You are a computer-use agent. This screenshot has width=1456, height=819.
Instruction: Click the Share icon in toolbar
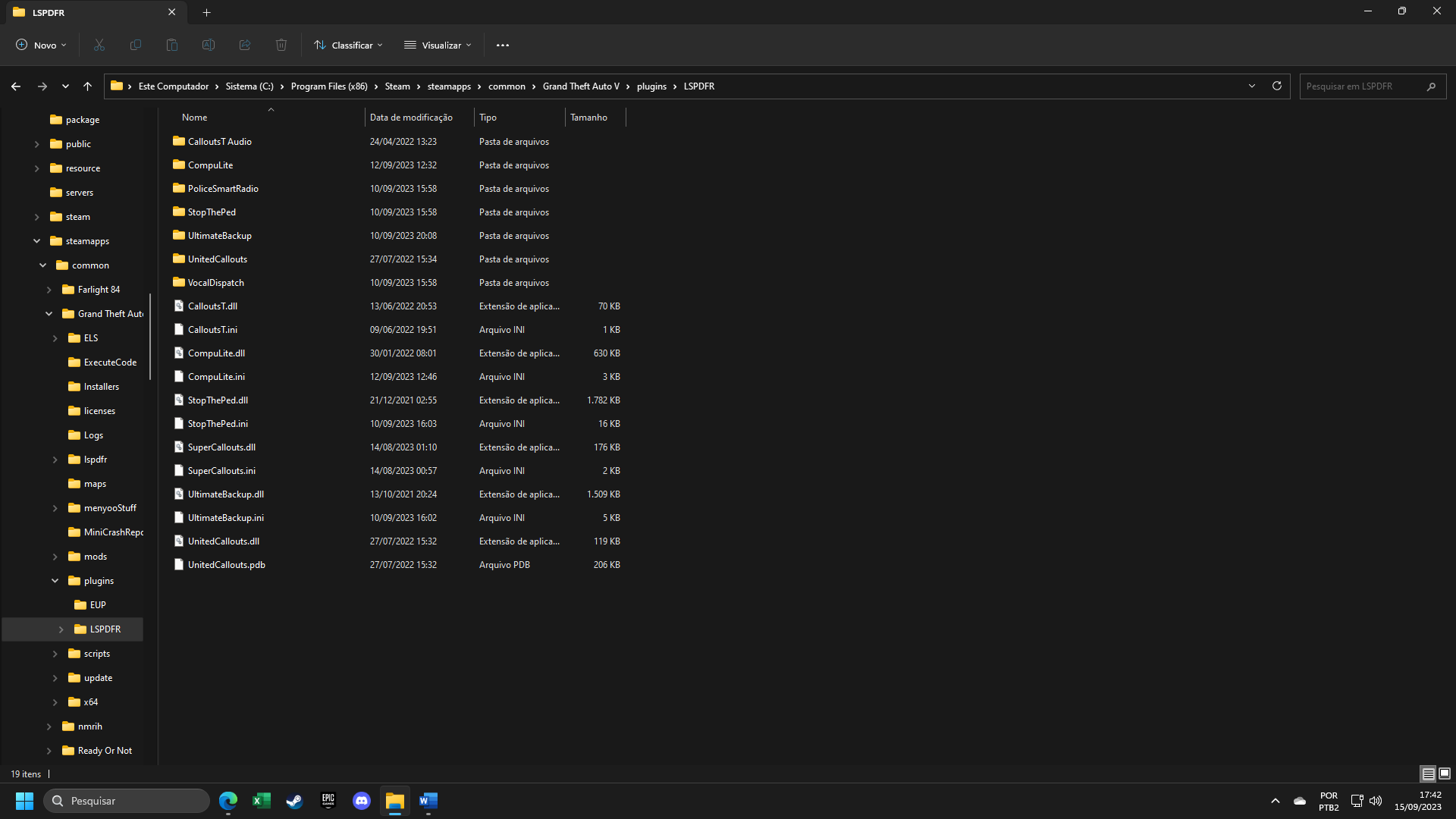click(x=245, y=45)
